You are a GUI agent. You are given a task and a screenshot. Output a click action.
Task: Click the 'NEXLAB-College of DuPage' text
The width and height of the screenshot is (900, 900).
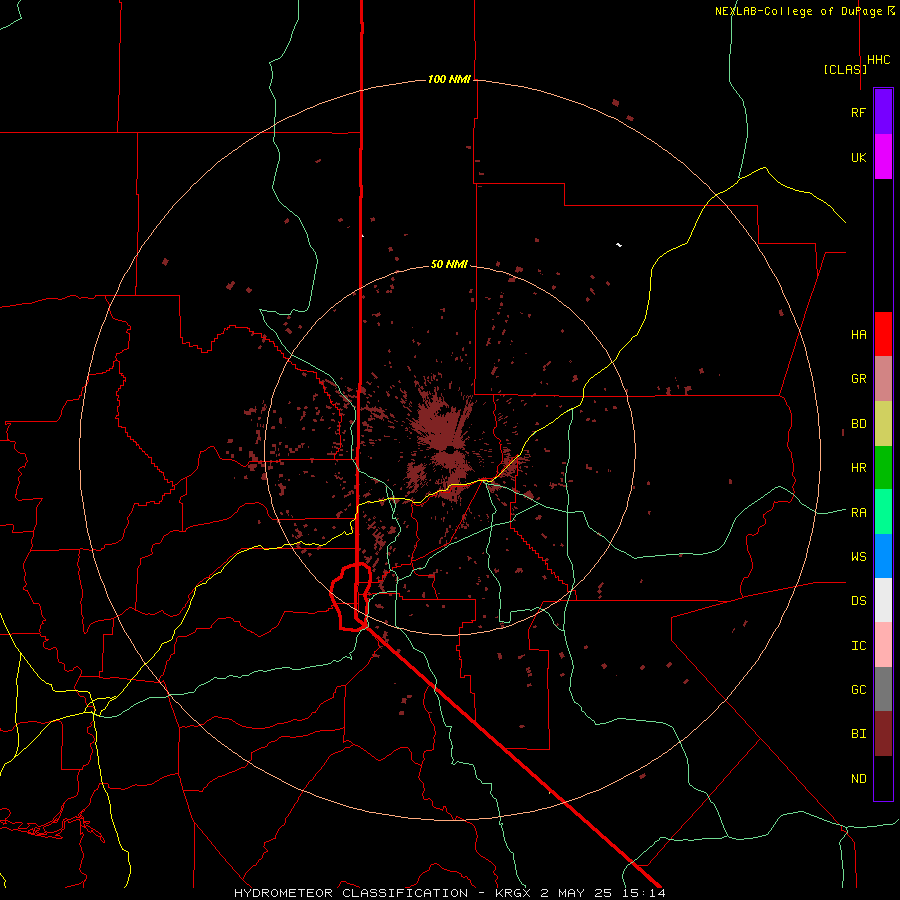(x=798, y=11)
